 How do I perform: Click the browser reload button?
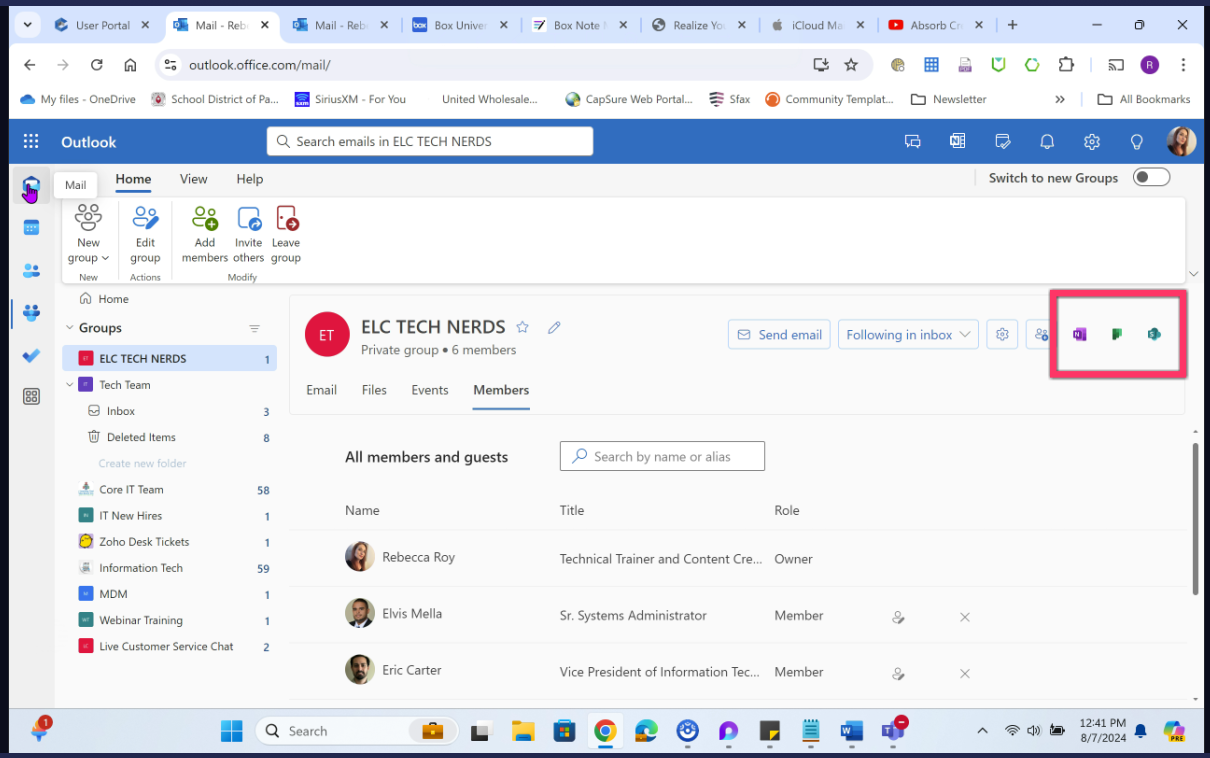pyautogui.click(x=96, y=64)
